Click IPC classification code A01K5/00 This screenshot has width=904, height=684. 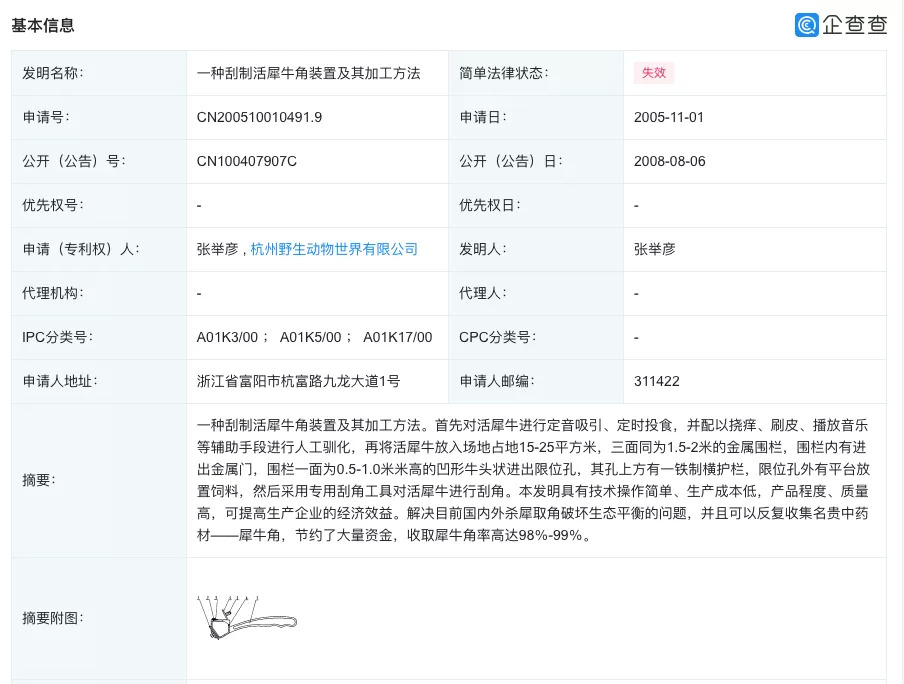point(311,337)
